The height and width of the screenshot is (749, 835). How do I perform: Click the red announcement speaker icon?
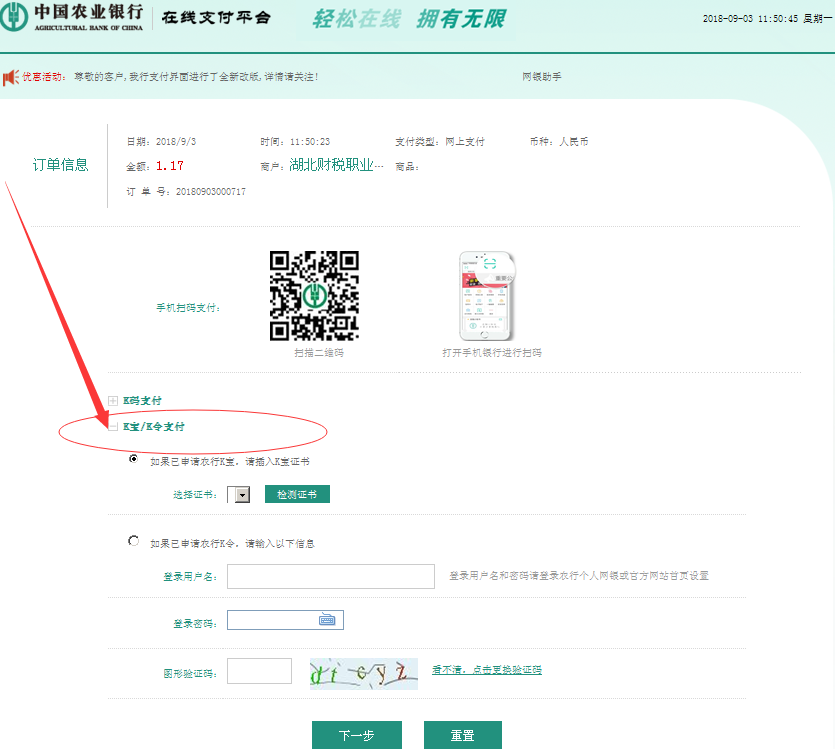coord(11,77)
